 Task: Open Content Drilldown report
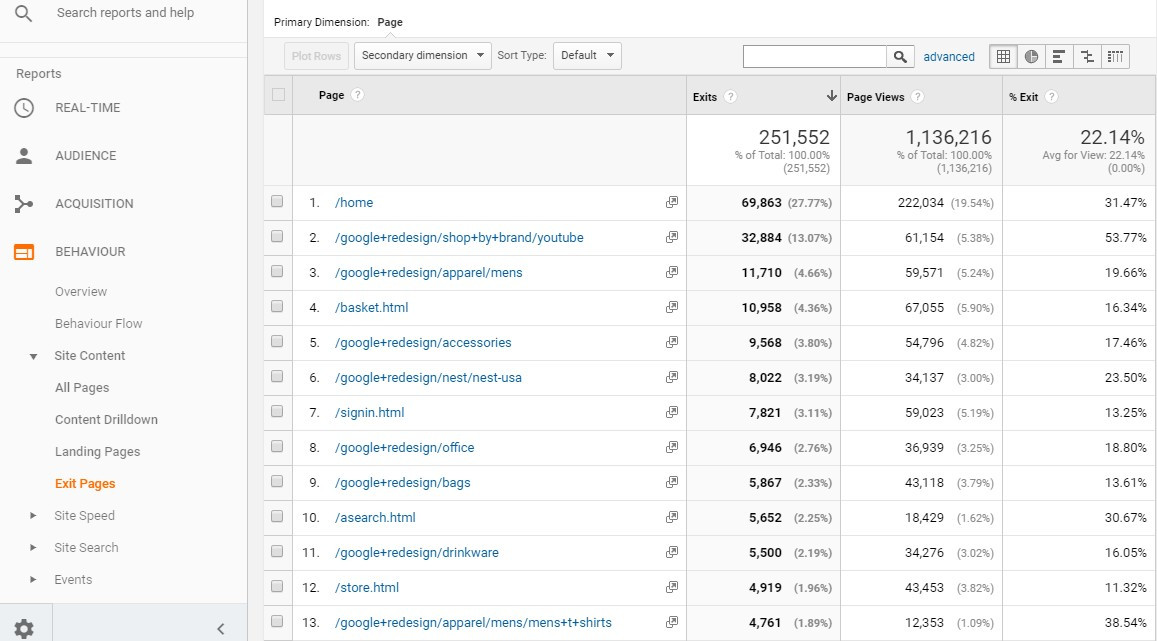[106, 419]
